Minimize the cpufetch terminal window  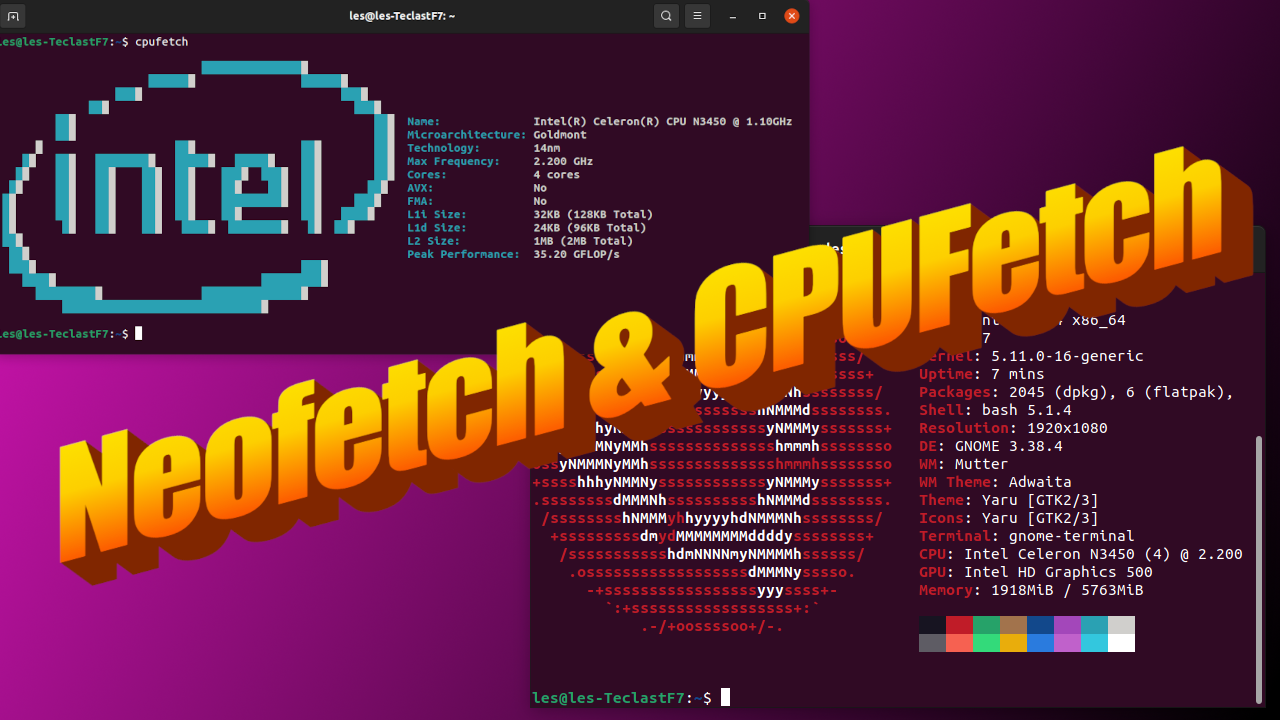pyautogui.click(x=733, y=16)
